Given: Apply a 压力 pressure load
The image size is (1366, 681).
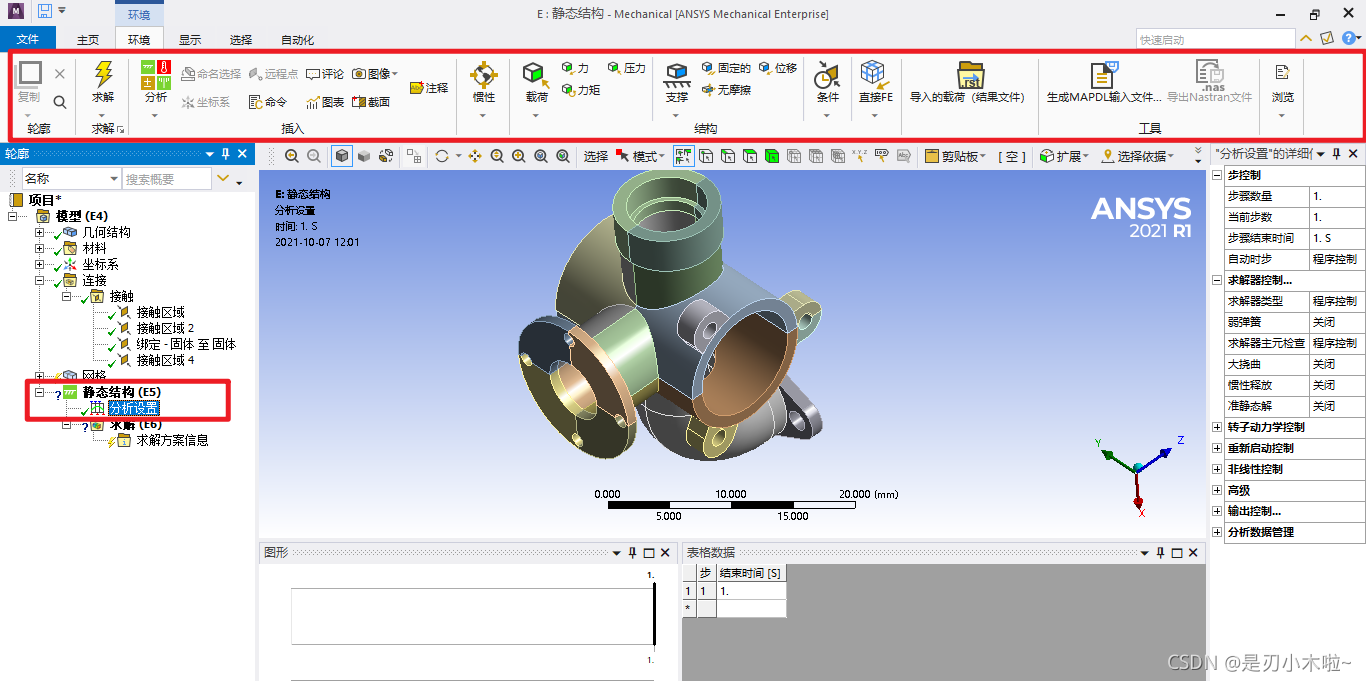Looking at the screenshot, I should point(627,68).
